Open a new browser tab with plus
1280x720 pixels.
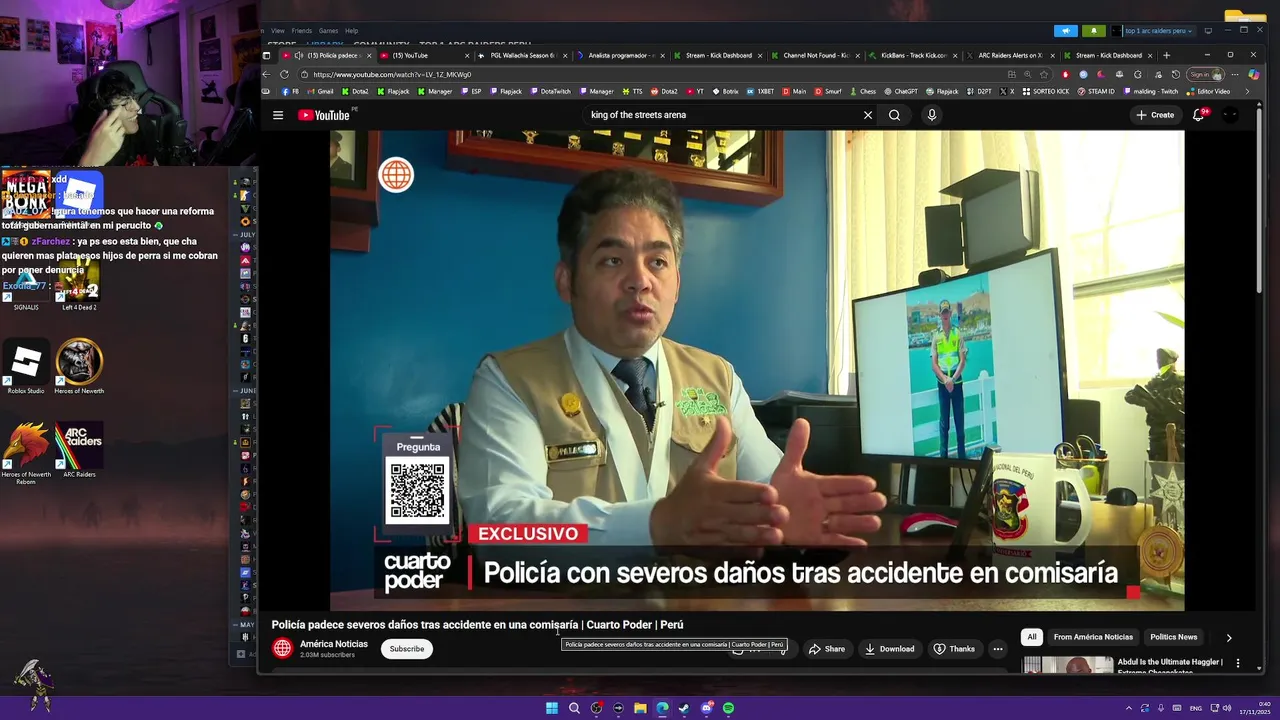1166,56
